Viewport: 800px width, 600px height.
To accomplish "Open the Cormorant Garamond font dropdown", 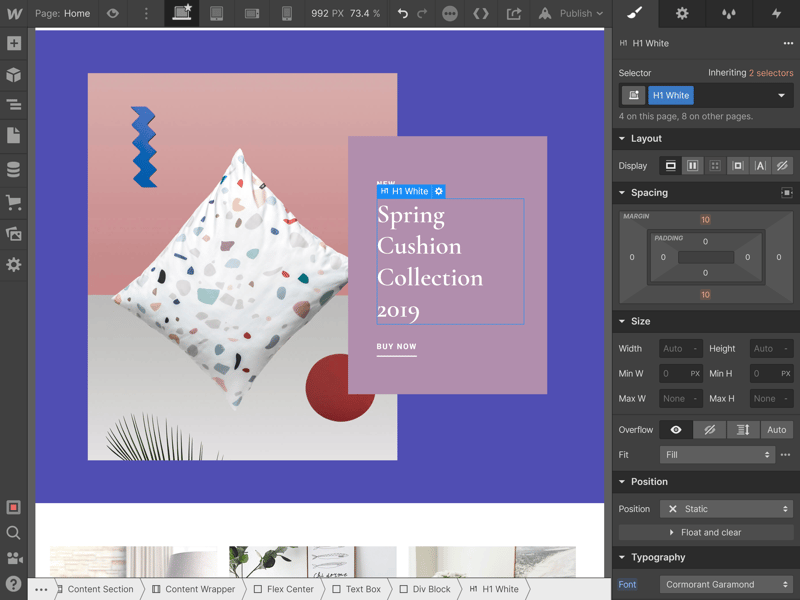I will click(726, 584).
